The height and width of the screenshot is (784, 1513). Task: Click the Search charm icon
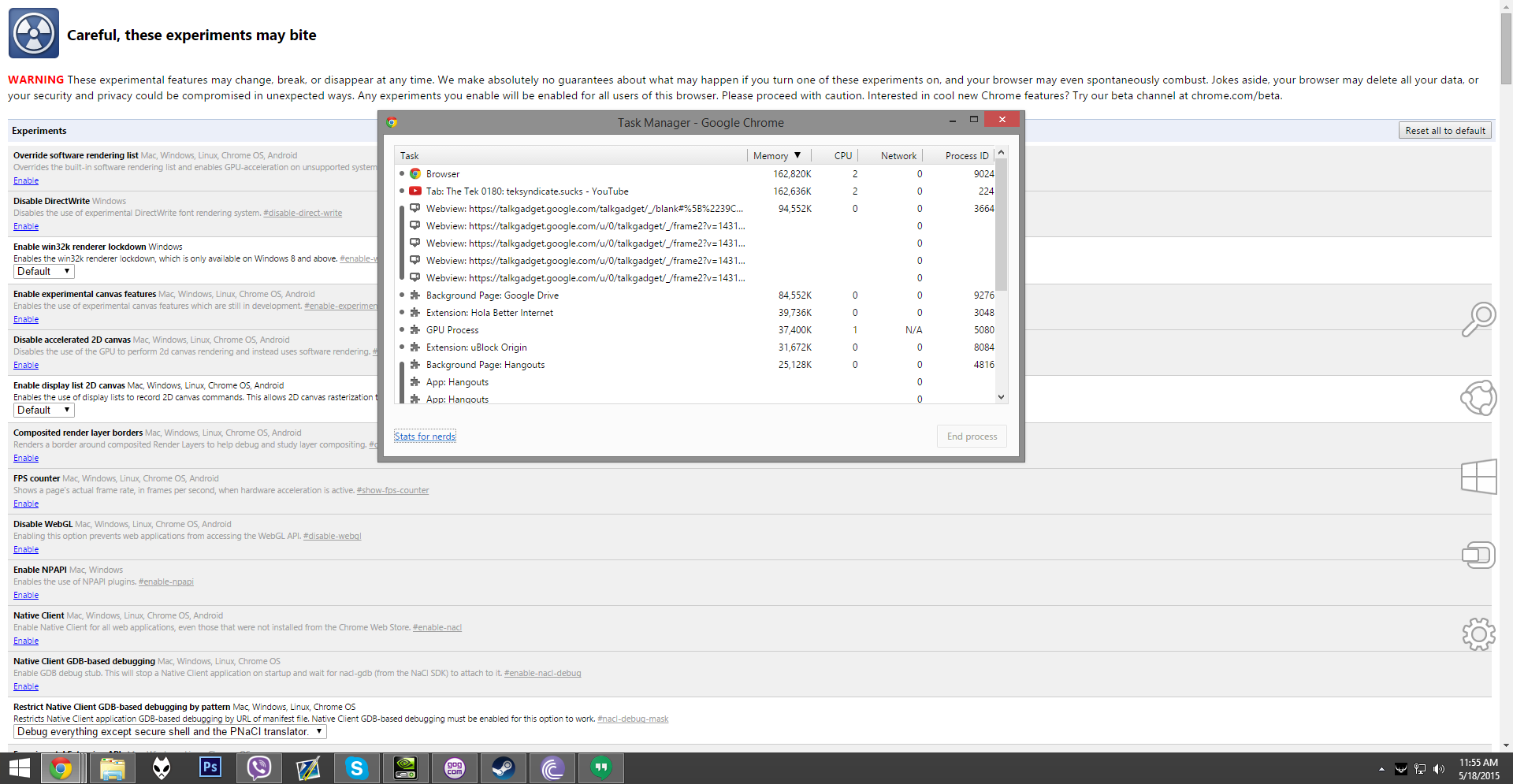coord(1478,319)
